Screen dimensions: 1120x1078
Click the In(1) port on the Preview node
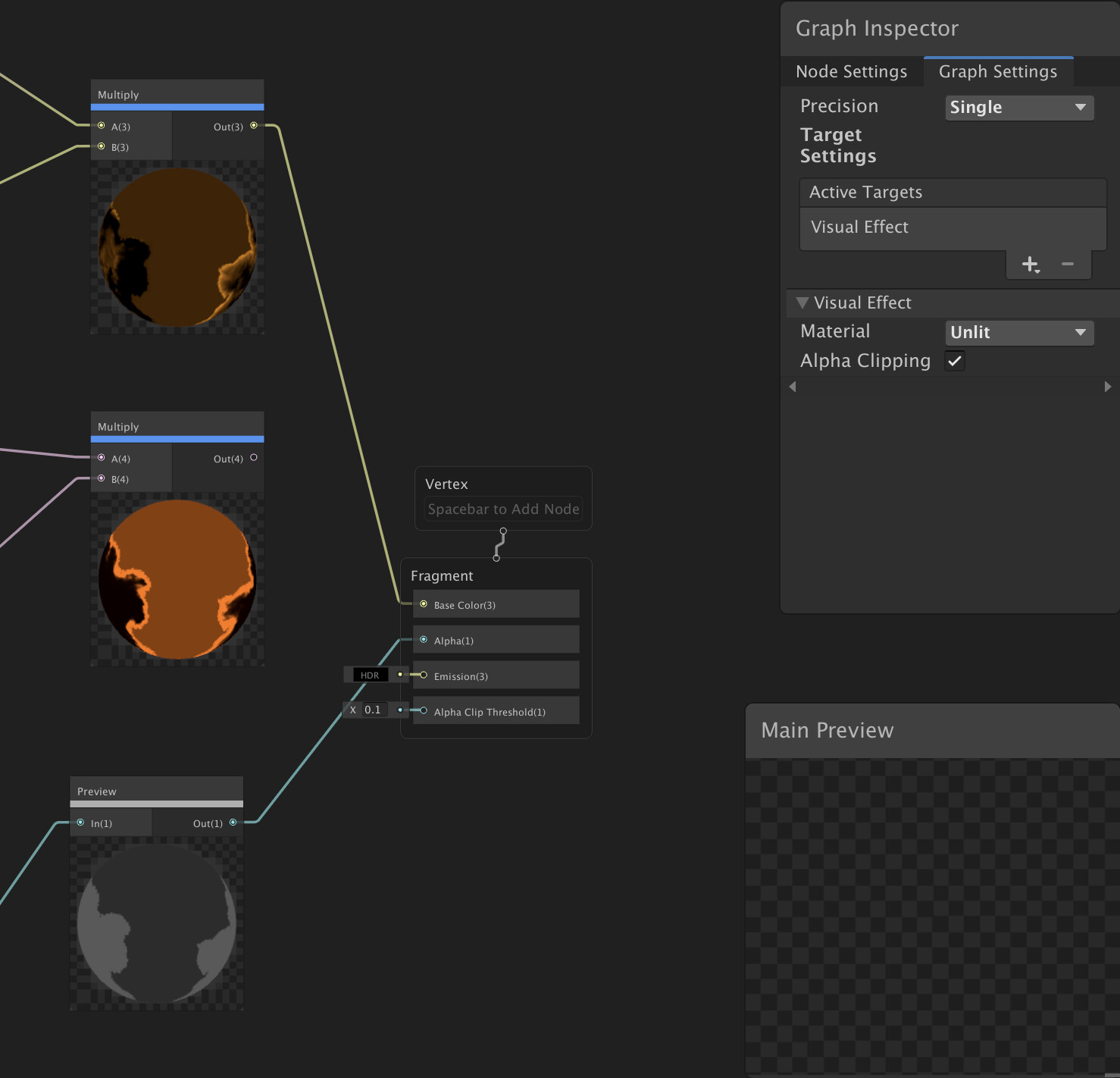79,822
